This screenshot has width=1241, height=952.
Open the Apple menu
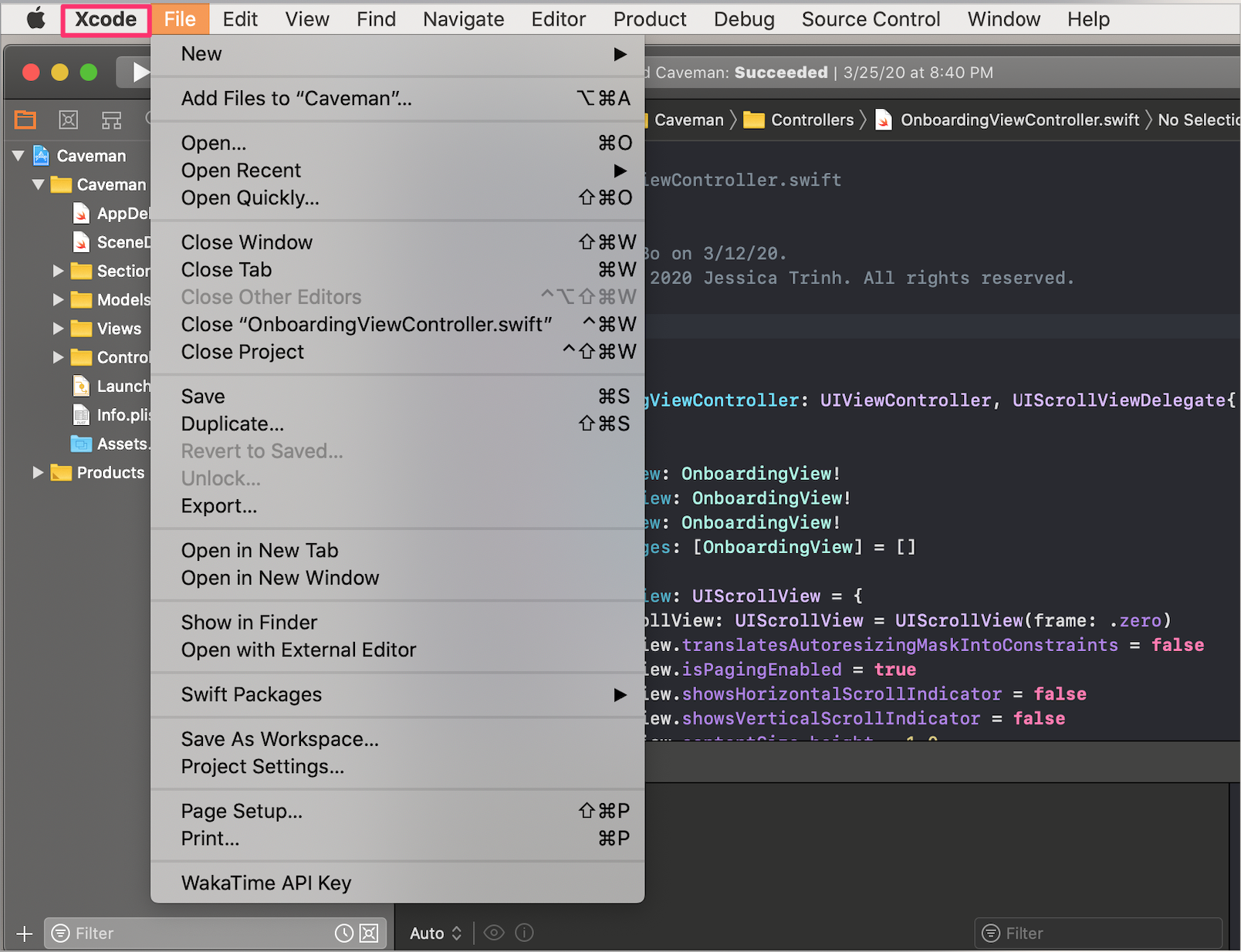(36, 19)
